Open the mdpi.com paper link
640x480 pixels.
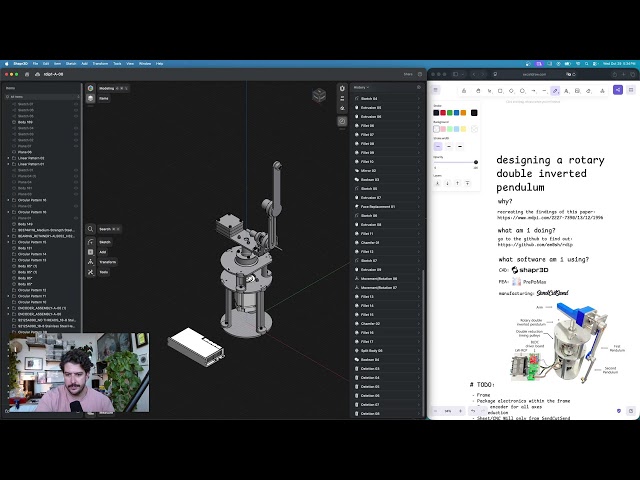[x=550, y=218]
